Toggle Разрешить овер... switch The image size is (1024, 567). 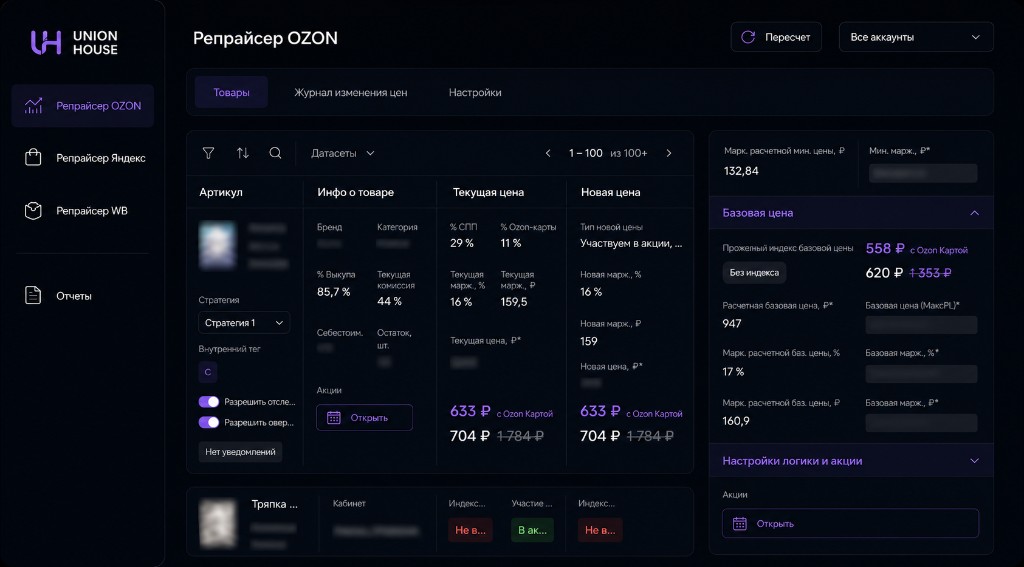pos(209,423)
